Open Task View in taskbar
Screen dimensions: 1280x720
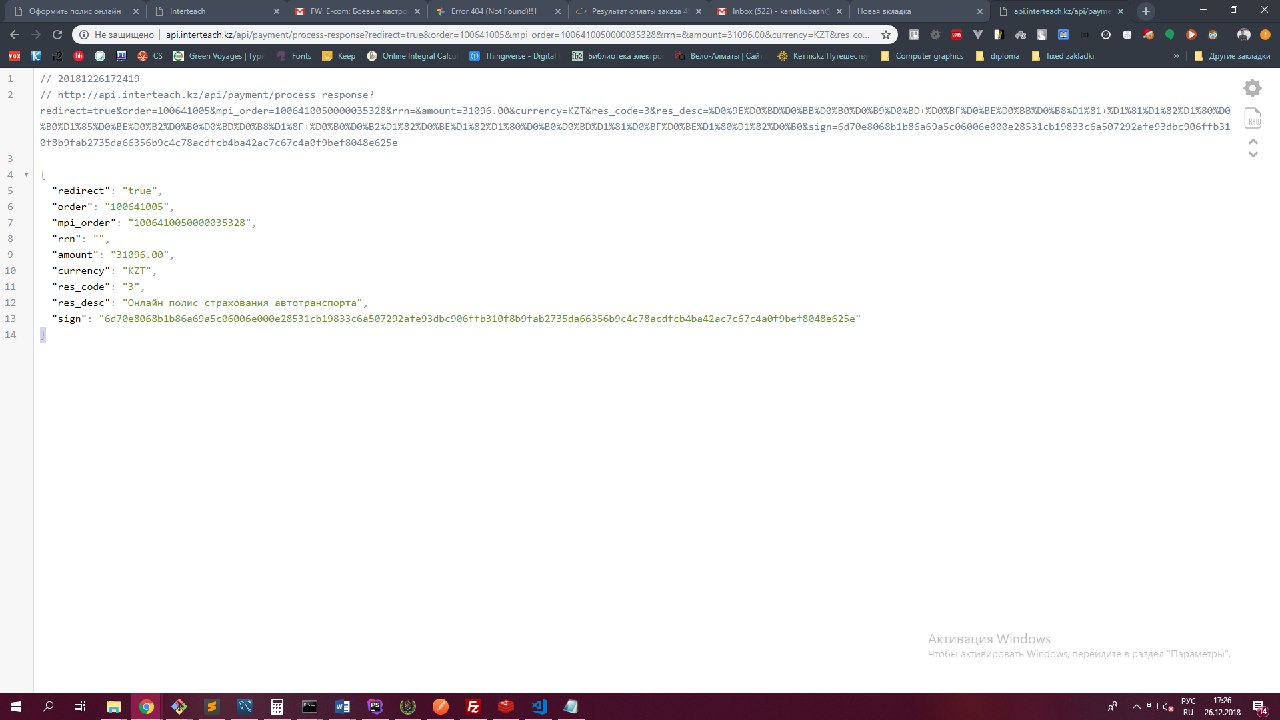[x=81, y=706]
